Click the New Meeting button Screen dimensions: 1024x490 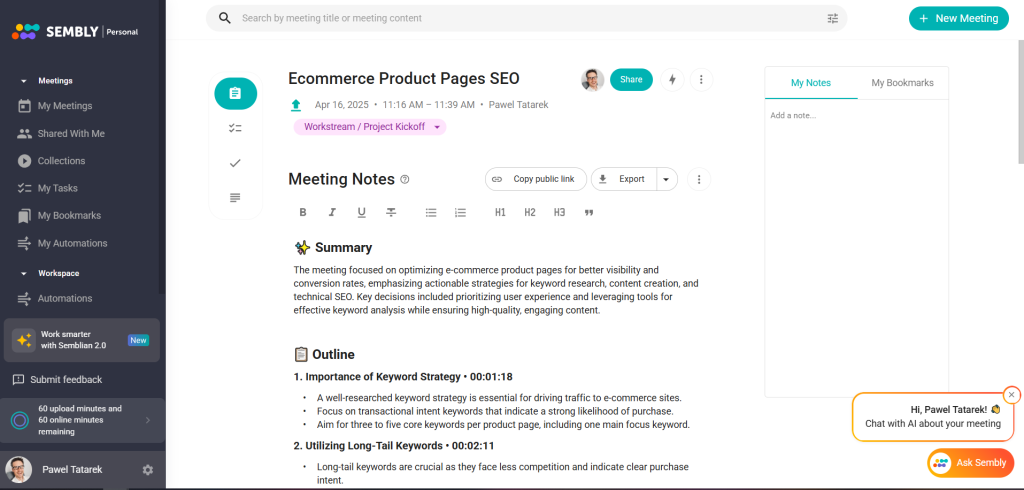(x=959, y=18)
